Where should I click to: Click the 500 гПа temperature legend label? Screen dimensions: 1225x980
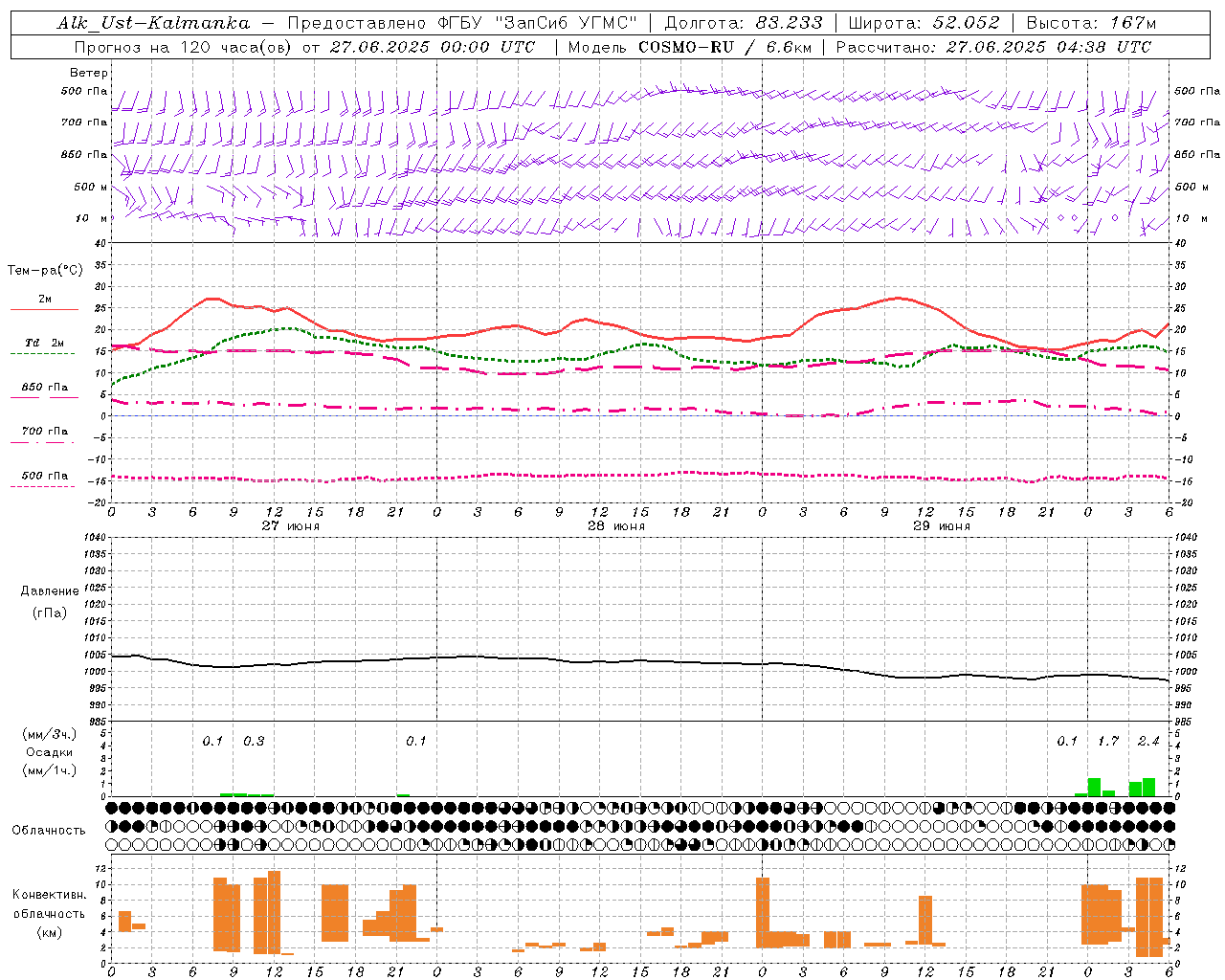[44, 475]
